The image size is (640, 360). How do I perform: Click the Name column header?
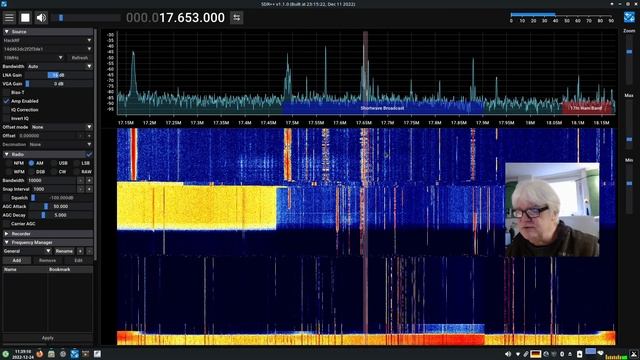coord(25,269)
